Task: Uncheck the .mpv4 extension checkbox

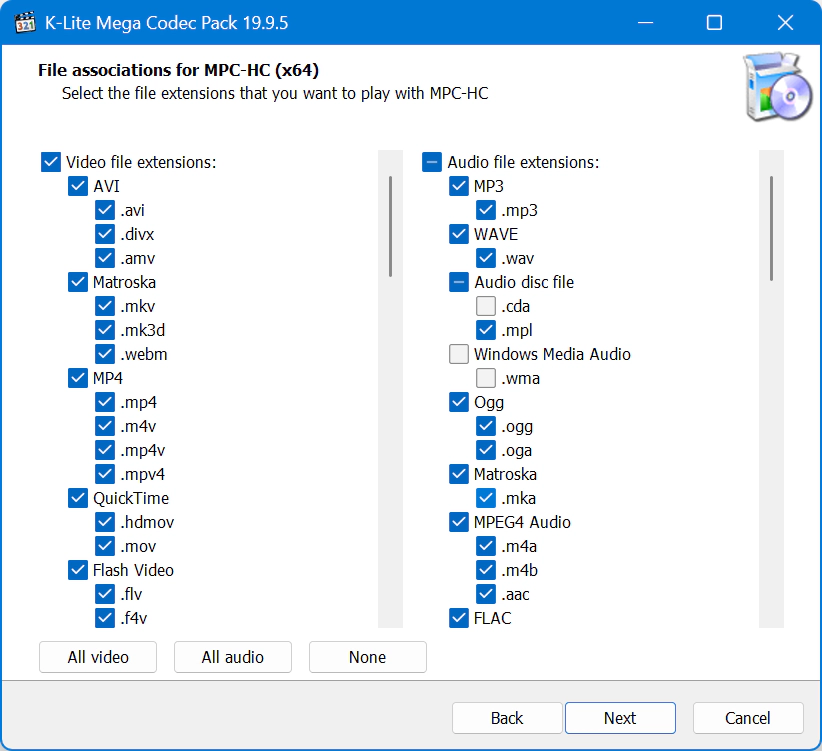Action: (105, 474)
